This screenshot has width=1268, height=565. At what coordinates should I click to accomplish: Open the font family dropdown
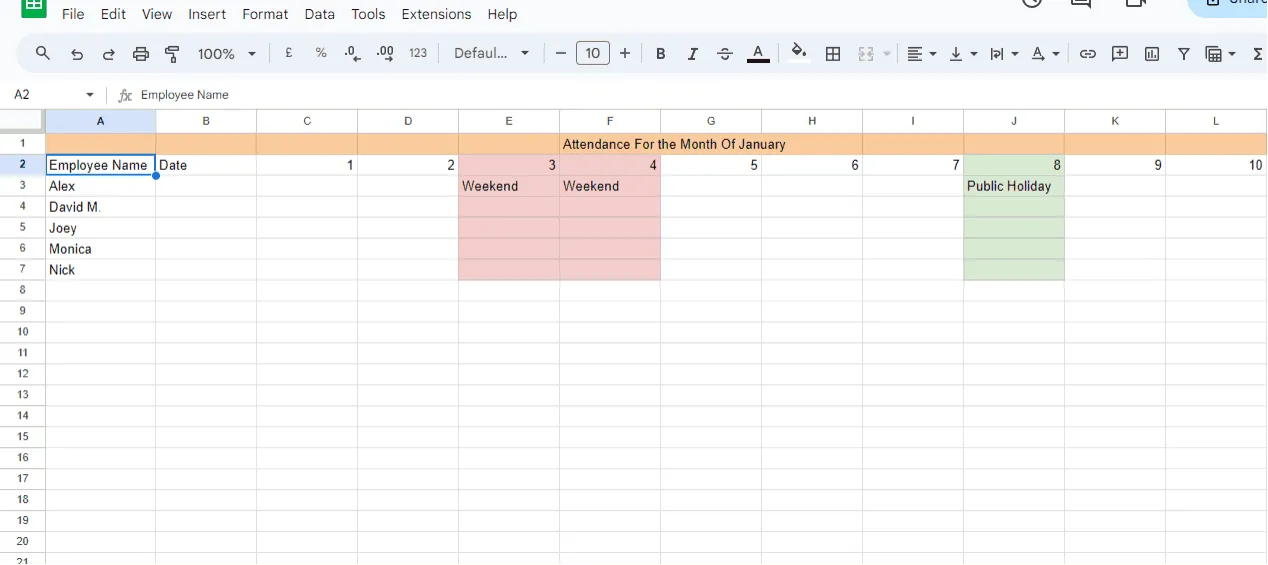[491, 54]
